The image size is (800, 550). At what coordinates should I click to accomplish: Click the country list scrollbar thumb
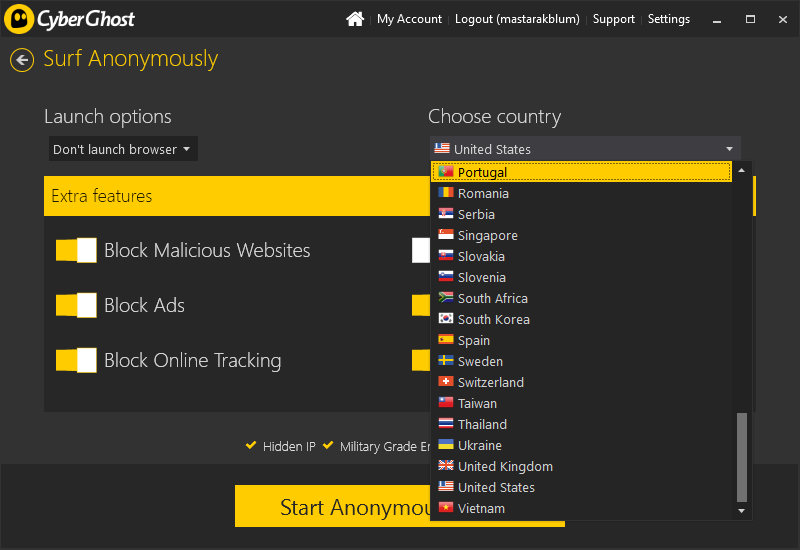pyautogui.click(x=742, y=457)
